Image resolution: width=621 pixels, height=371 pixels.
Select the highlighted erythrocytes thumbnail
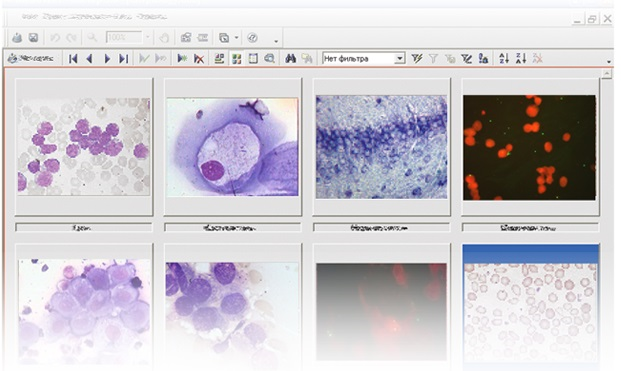click(530, 307)
